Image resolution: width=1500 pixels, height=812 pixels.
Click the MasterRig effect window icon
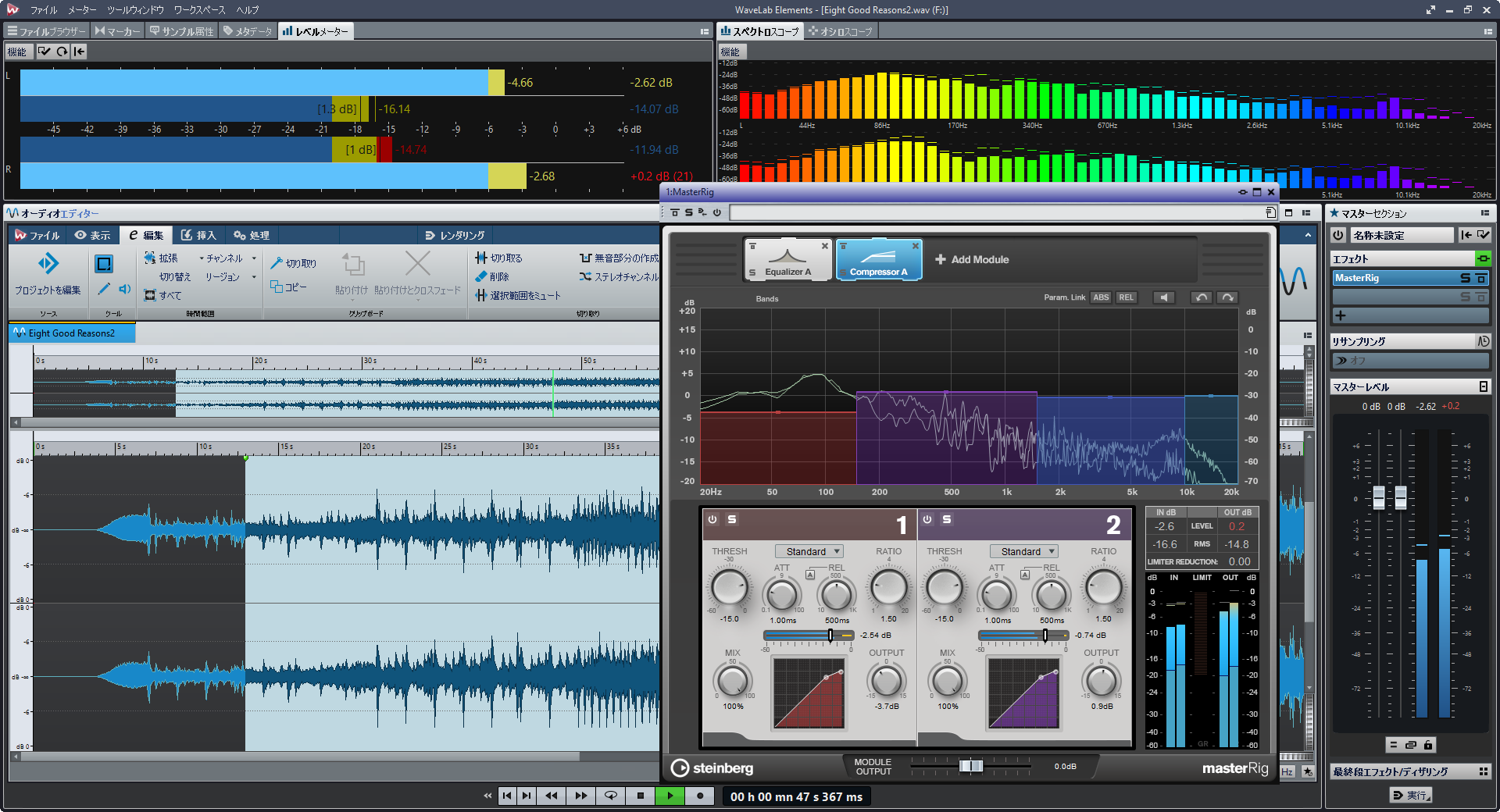[x=1481, y=278]
